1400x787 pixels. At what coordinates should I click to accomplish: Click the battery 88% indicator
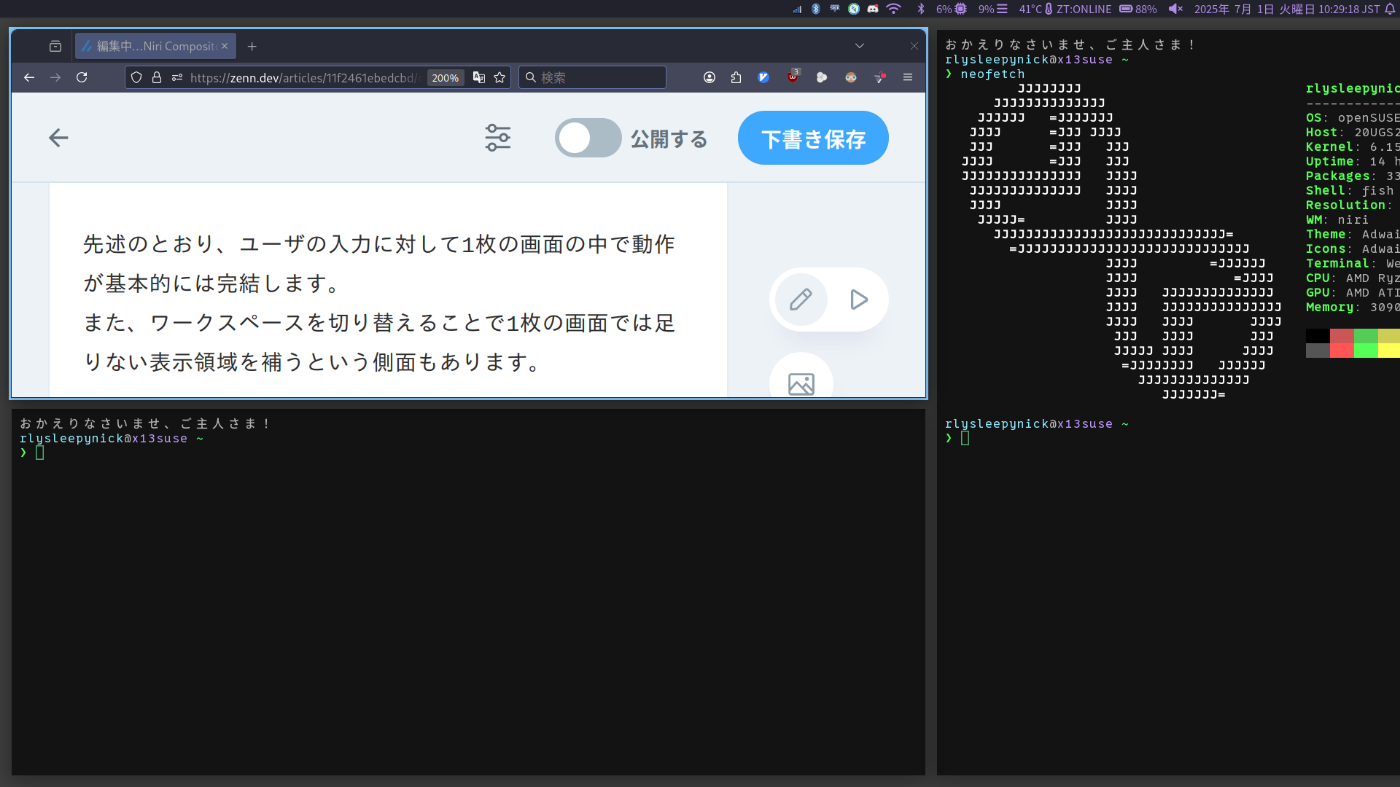coord(1138,8)
